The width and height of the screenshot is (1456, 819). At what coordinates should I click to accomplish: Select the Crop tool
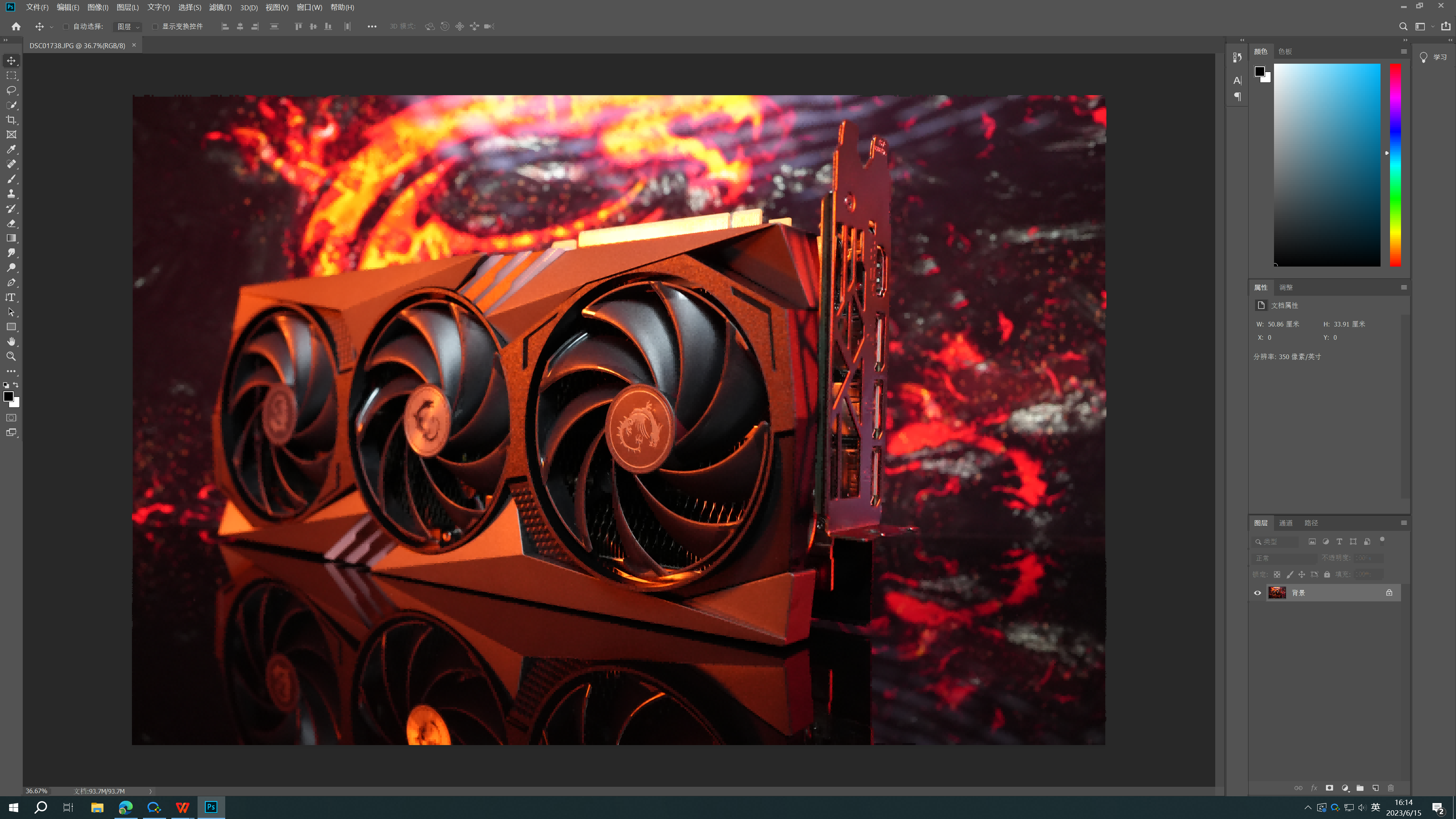(11, 120)
